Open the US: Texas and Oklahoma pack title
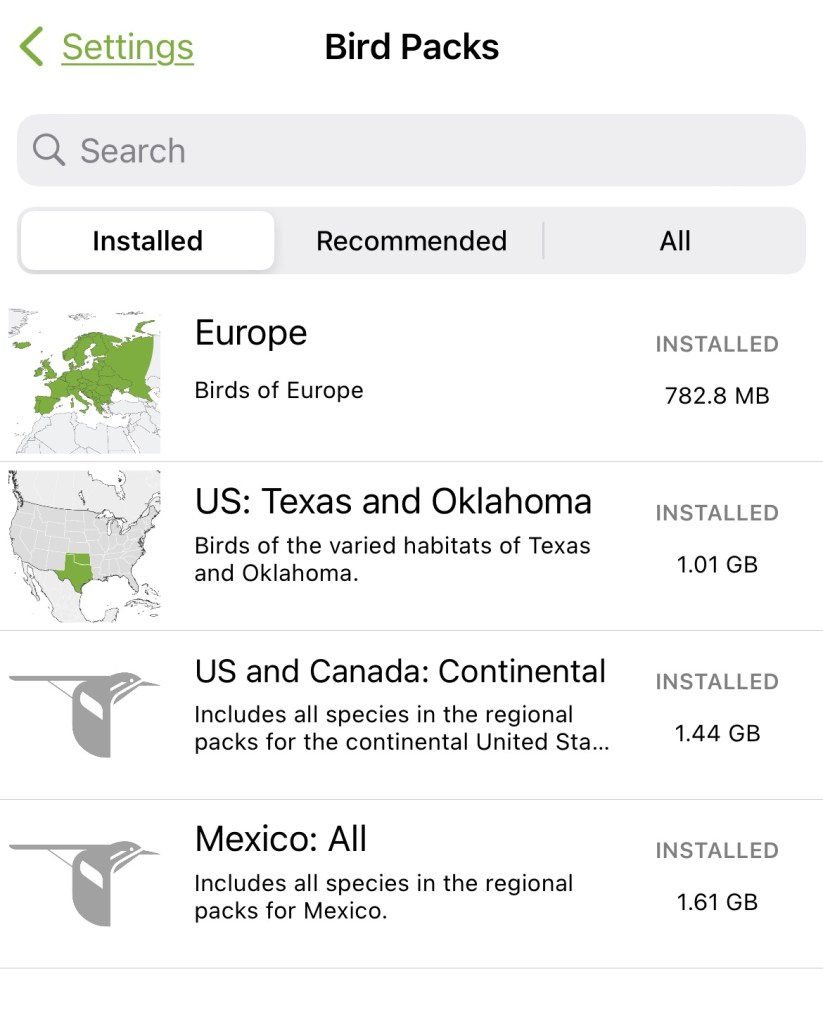Screen dimensions: 823x1024 tap(393, 501)
